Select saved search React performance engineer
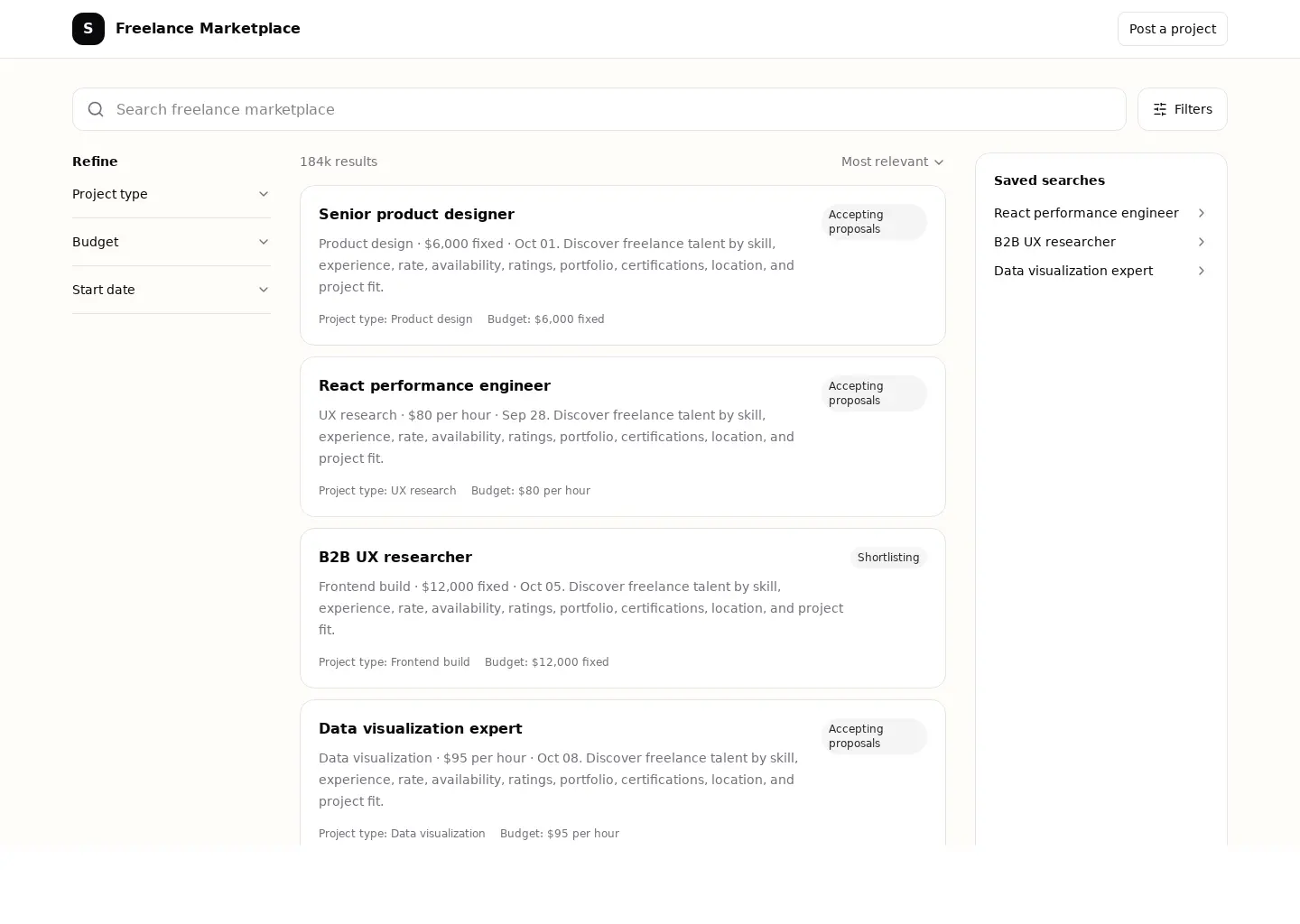Screen dimensions: 1300x924 click(1100, 213)
